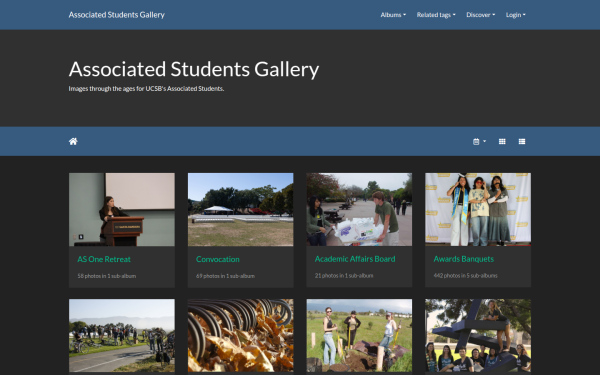Open the tree planting thumbnail
Viewport: 600px width, 375px height.
(359, 336)
